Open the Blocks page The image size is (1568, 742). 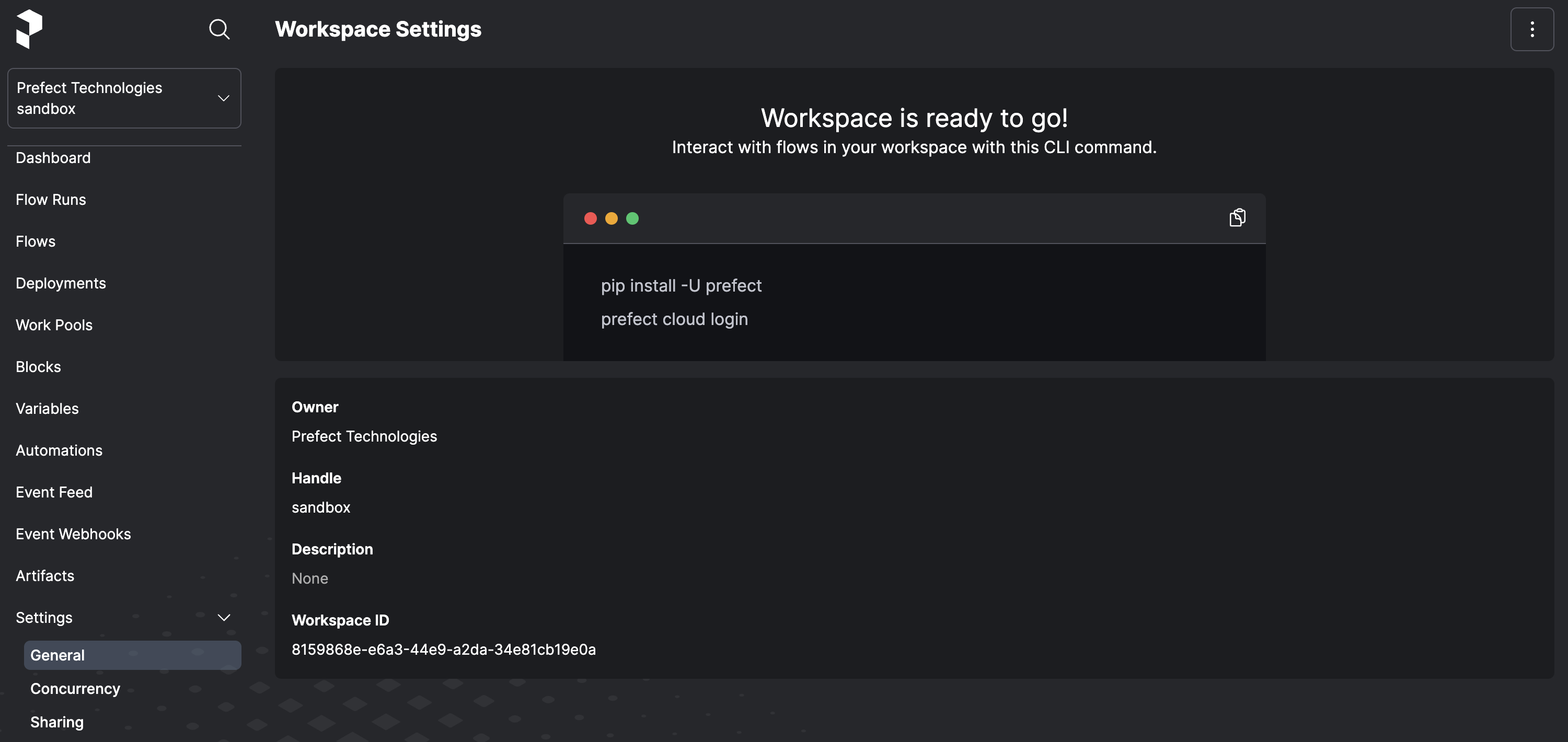(x=38, y=366)
